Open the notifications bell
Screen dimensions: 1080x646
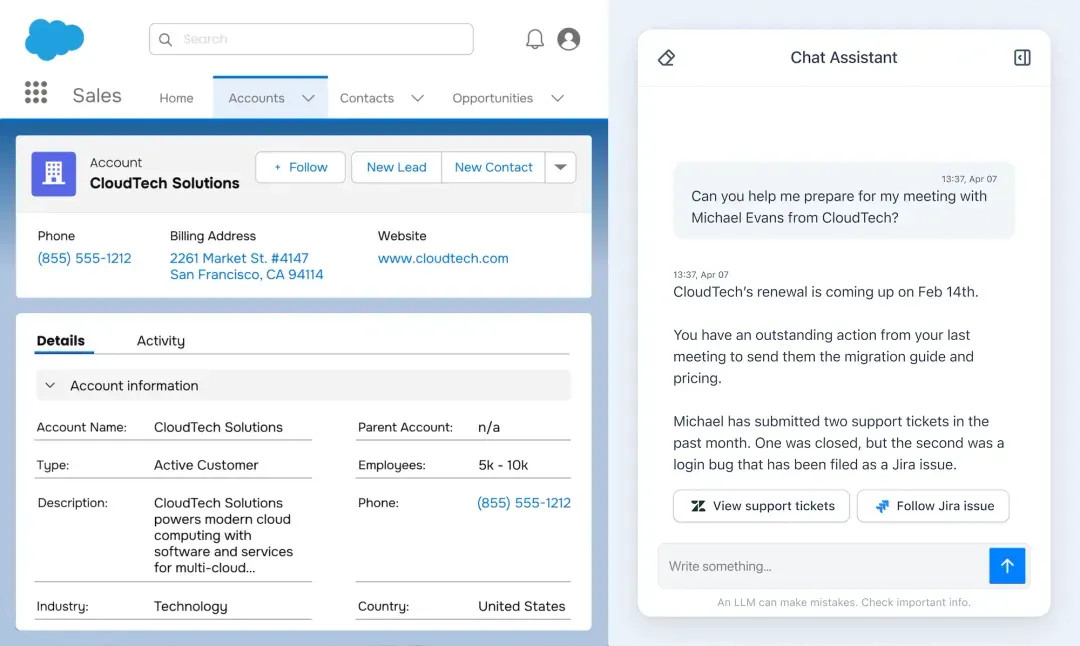pos(535,39)
